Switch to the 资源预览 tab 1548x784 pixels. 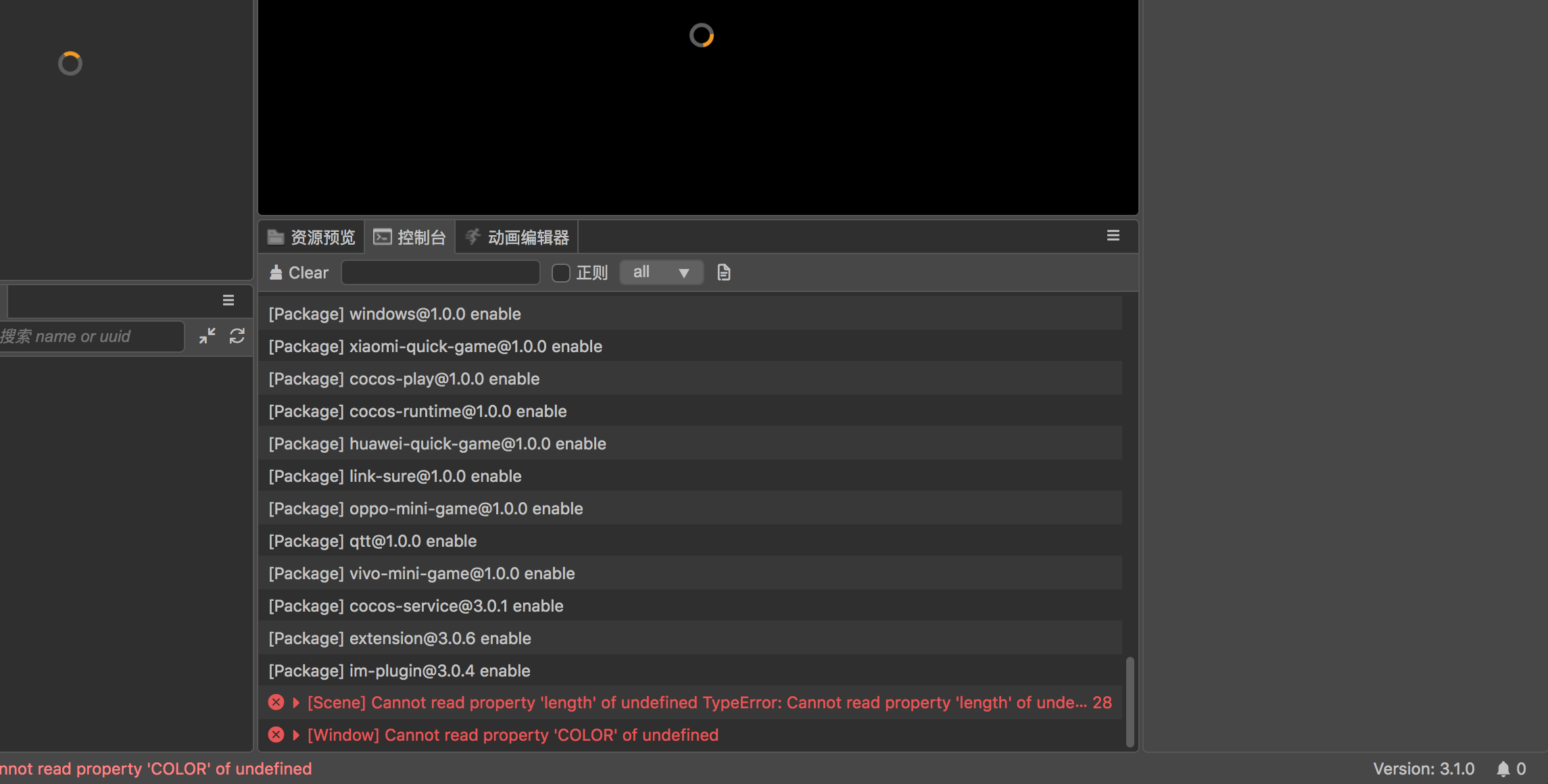coord(312,237)
